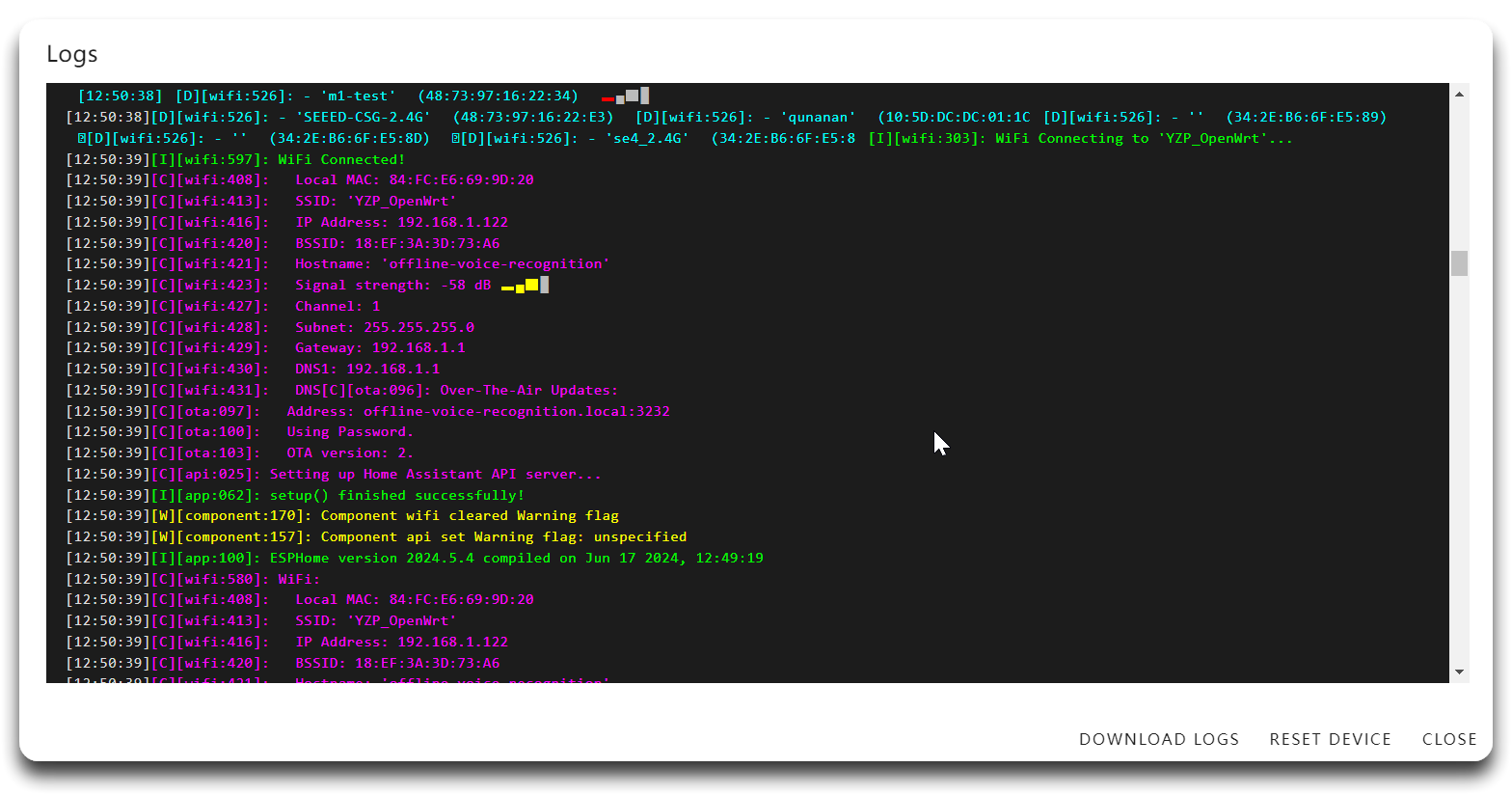This screenshot has width=1512, height=795.
Task: Click the 'Logs' dialog title
Action: 72,54
